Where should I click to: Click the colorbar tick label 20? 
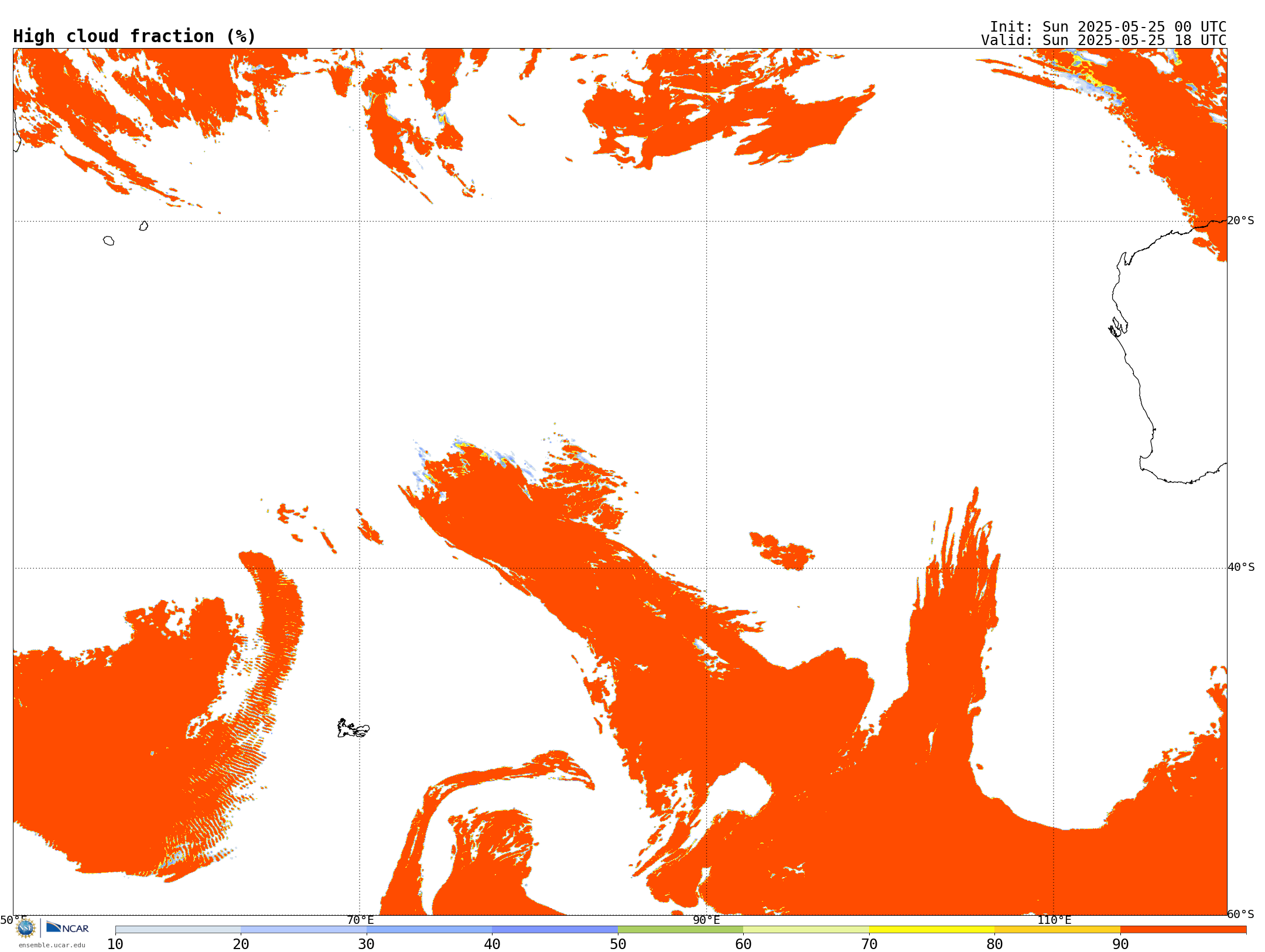(x=241, y=944)
